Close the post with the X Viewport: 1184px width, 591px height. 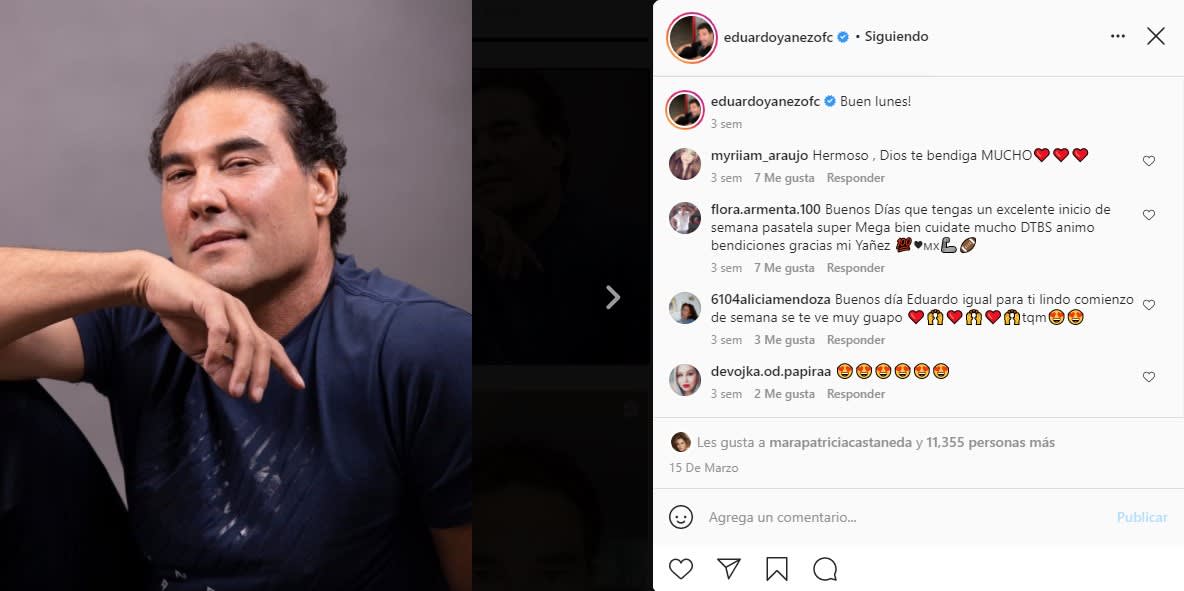1156,36
